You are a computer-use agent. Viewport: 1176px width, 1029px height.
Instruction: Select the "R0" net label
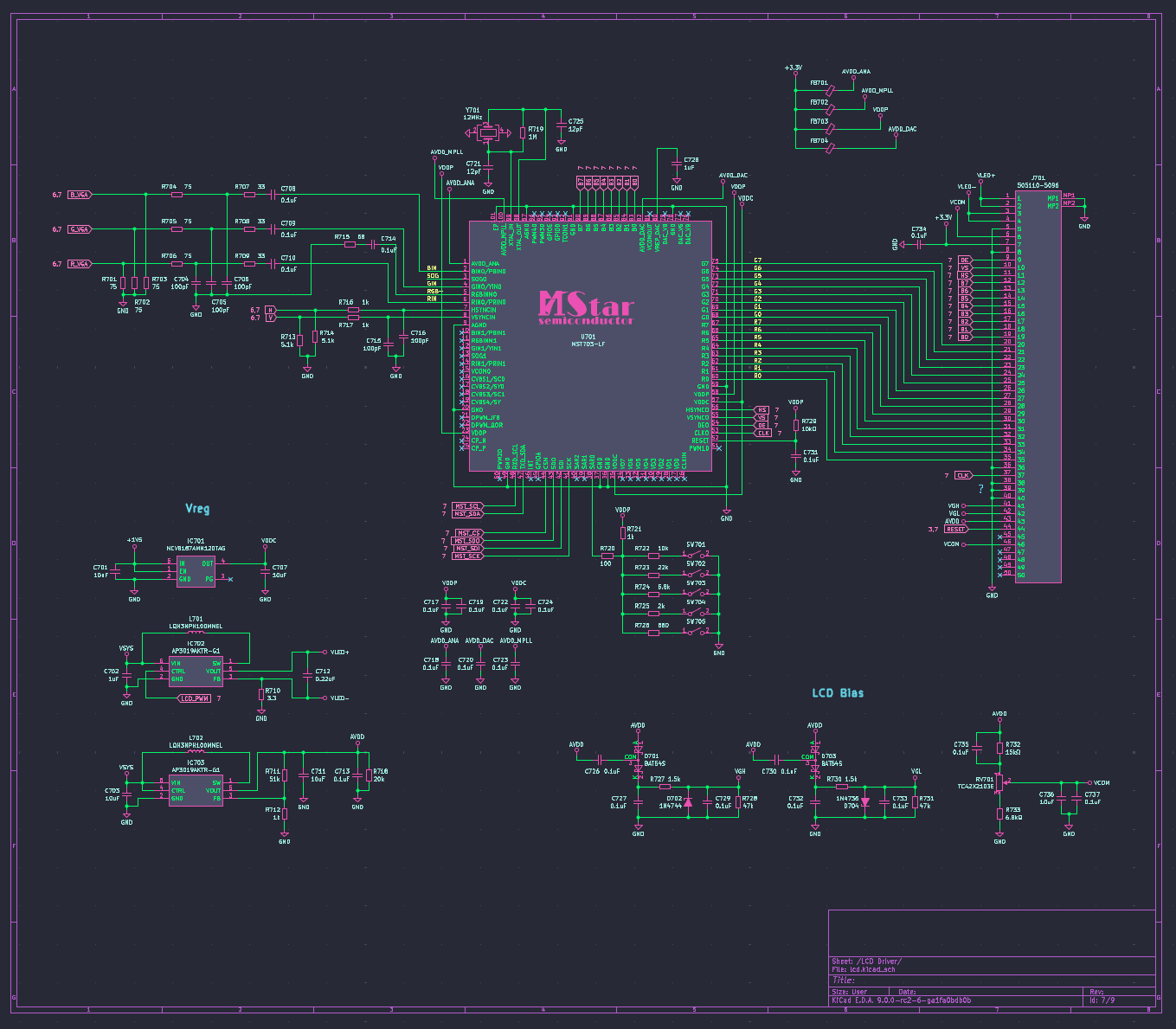click(x=758, y=376)
